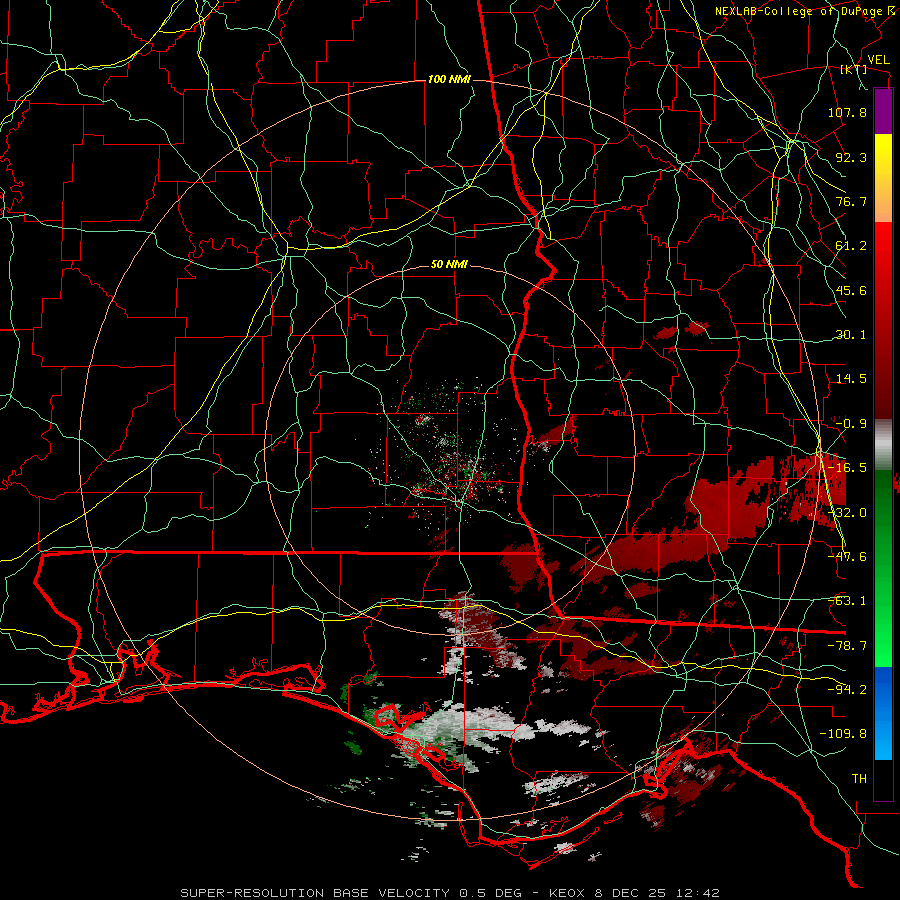Click the 50 NMI range ring label
The image size is (900, 900).
coord(449,265)
